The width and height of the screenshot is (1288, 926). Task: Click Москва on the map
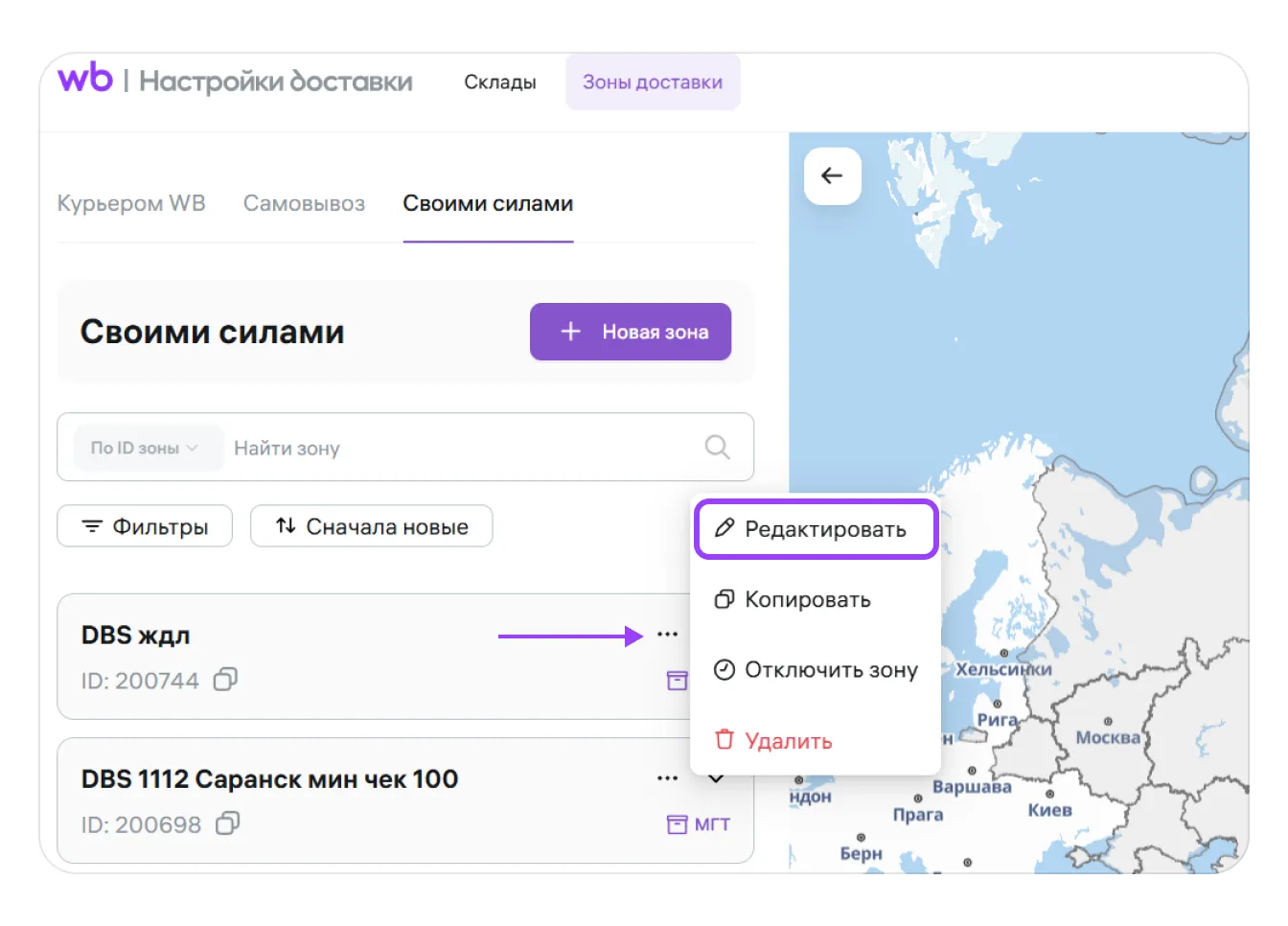coord(1108,737)
